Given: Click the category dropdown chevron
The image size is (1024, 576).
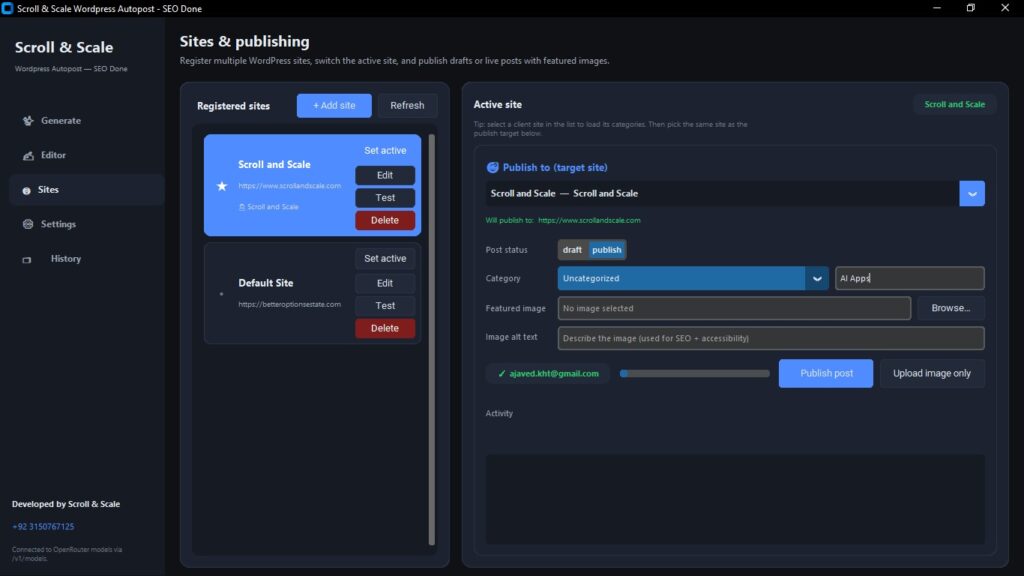Looking at the screenshot, I should point(817,278).
